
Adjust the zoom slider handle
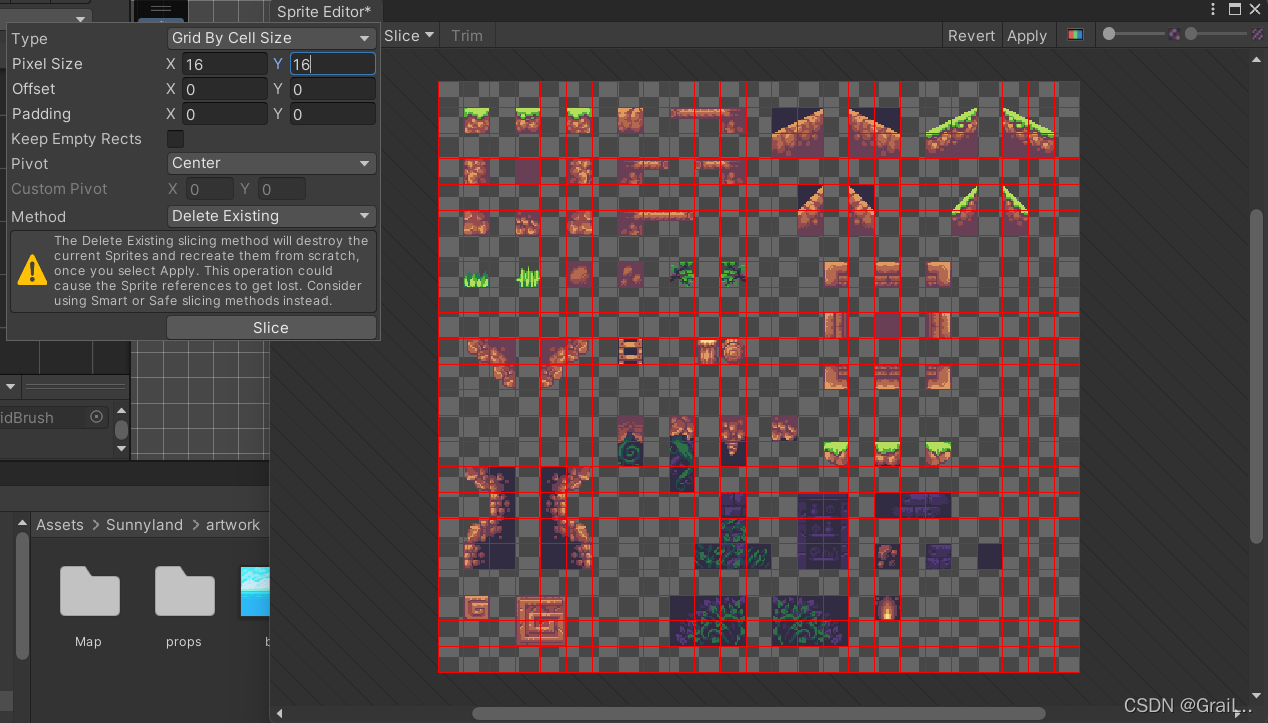pyautogui.click(x=1109, y=34)
